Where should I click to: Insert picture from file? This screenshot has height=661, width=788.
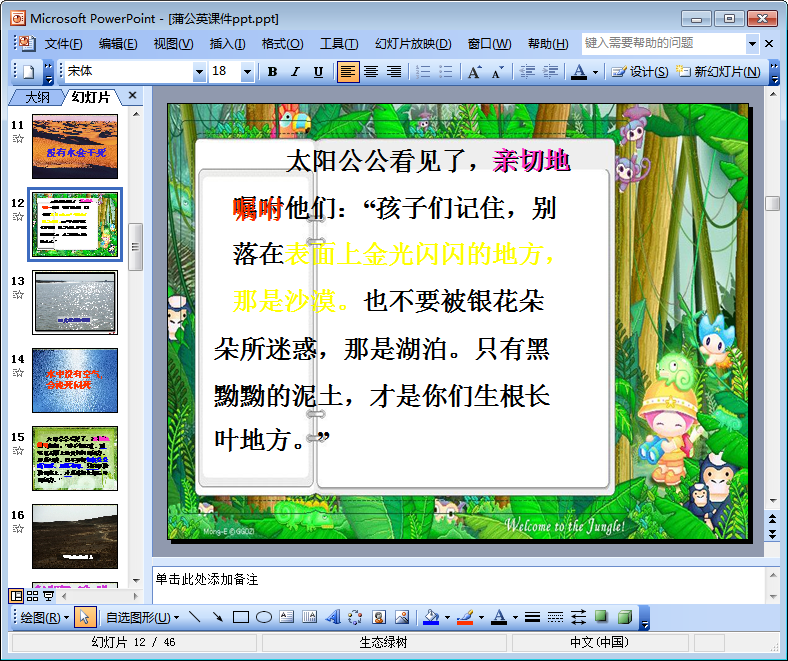(x=402, y=617)
